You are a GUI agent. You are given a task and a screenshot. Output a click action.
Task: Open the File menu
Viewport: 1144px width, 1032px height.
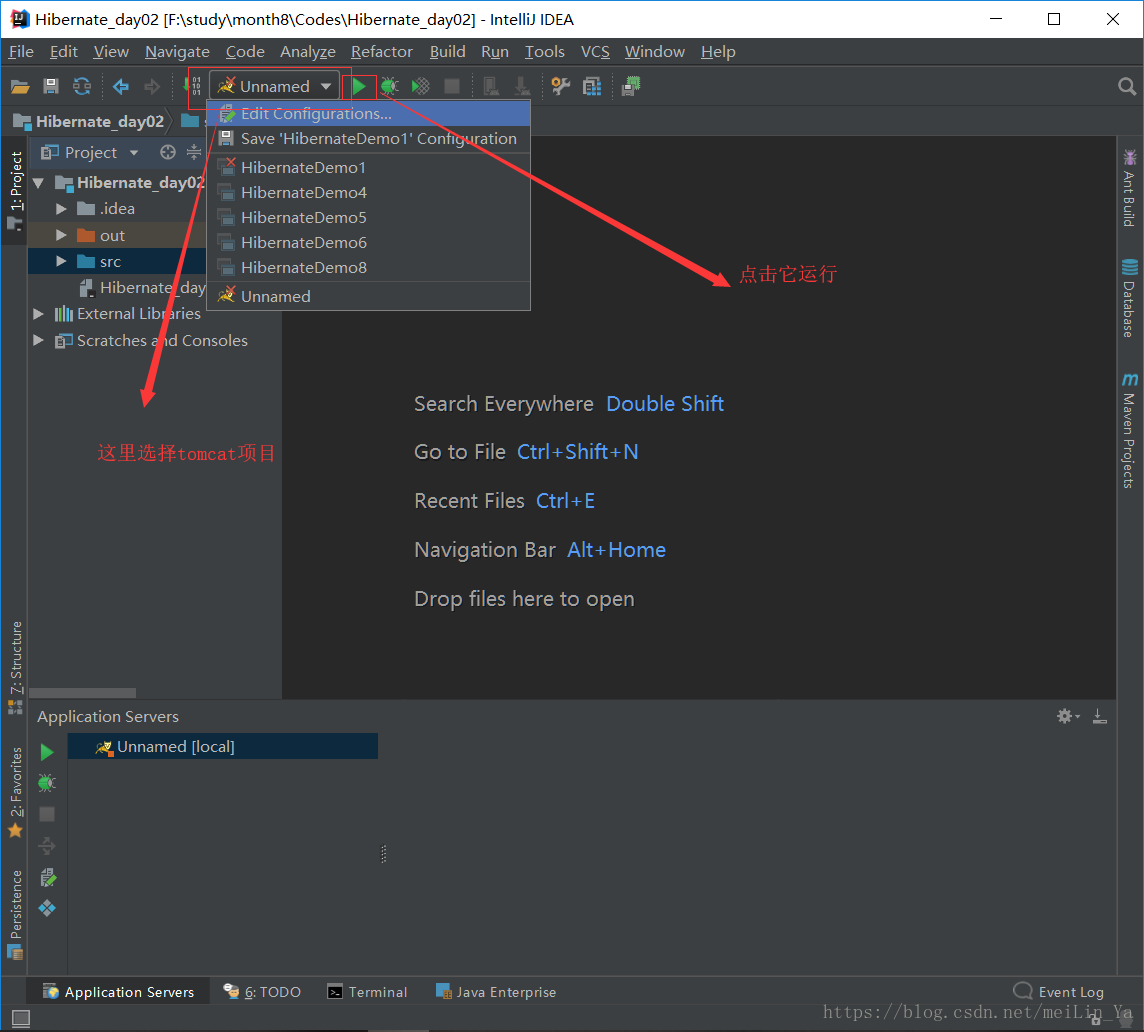pos(21,52)
